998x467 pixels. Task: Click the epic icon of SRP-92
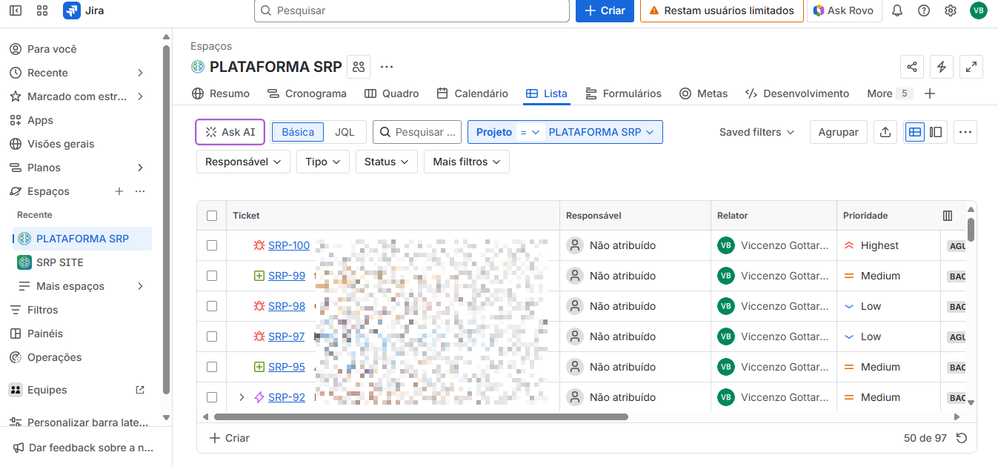(x=259, y=398)
